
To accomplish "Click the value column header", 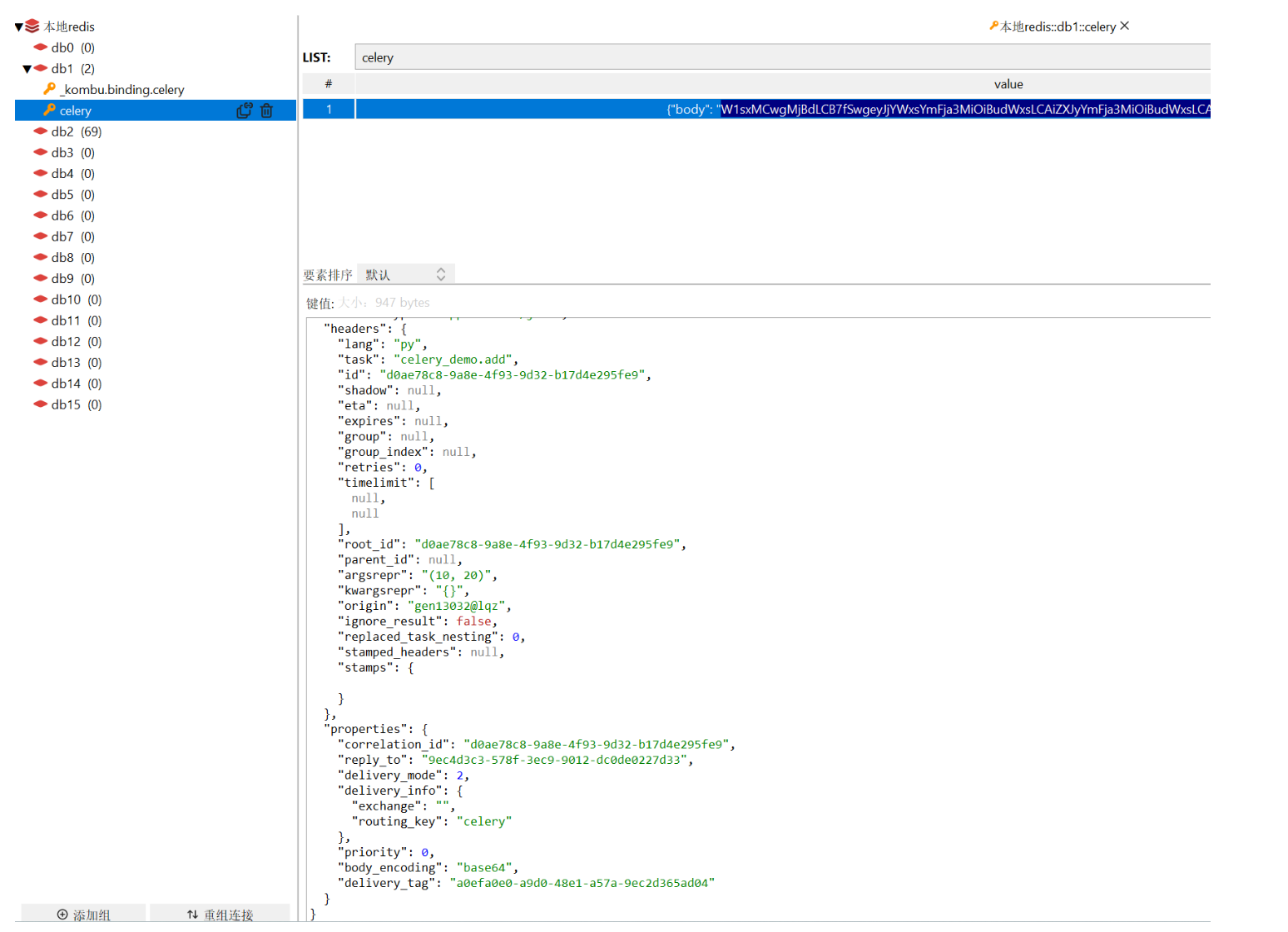I will pos(1008,84).
